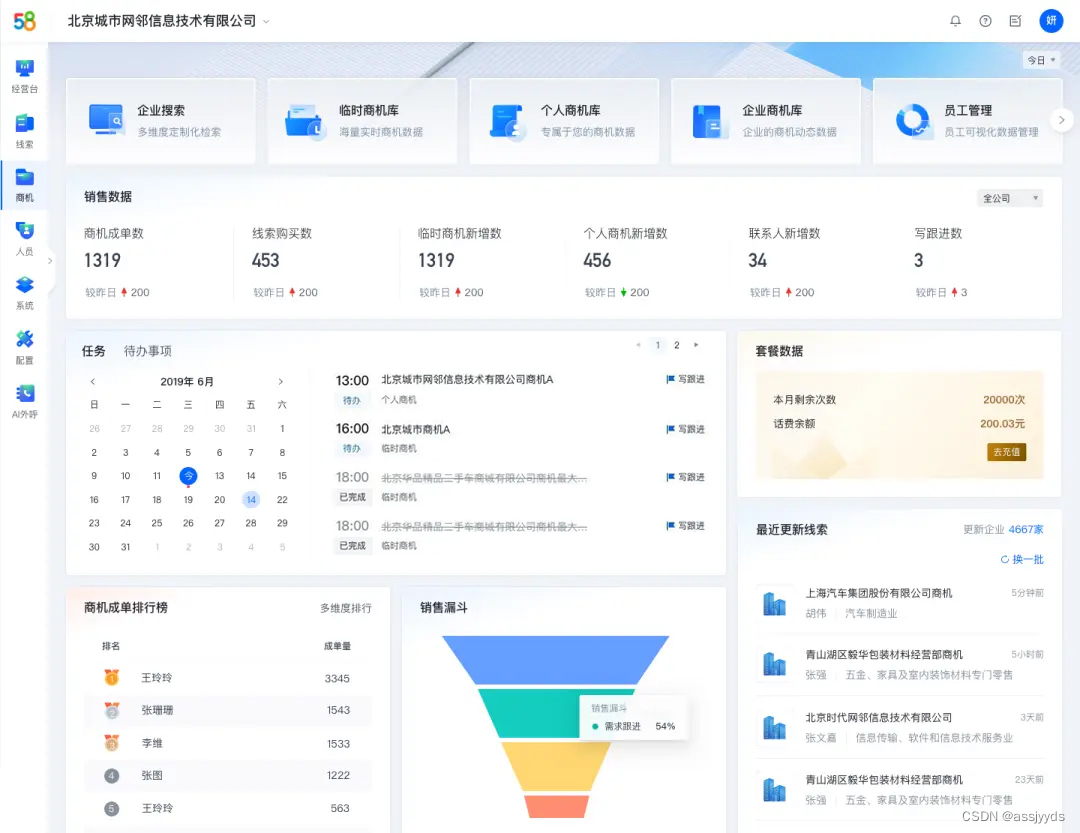Click the yellow funnel segment
Viewport: 1080px width, 833px height.
coord(555,766)
